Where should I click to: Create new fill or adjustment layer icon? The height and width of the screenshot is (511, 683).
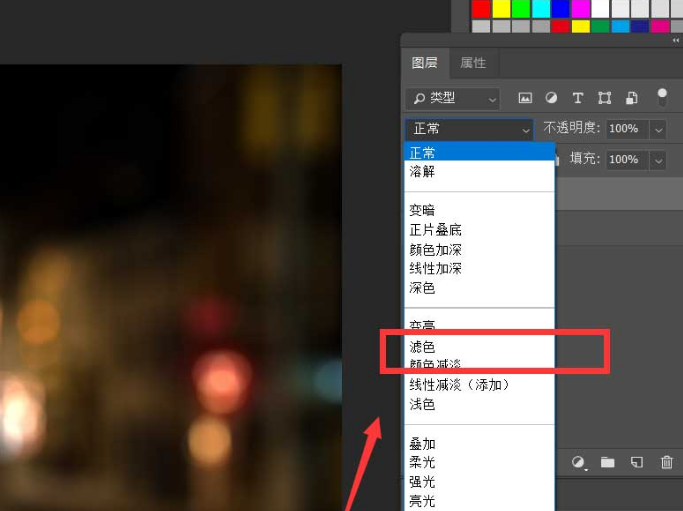pyautogui.click(x=578, y=462)
